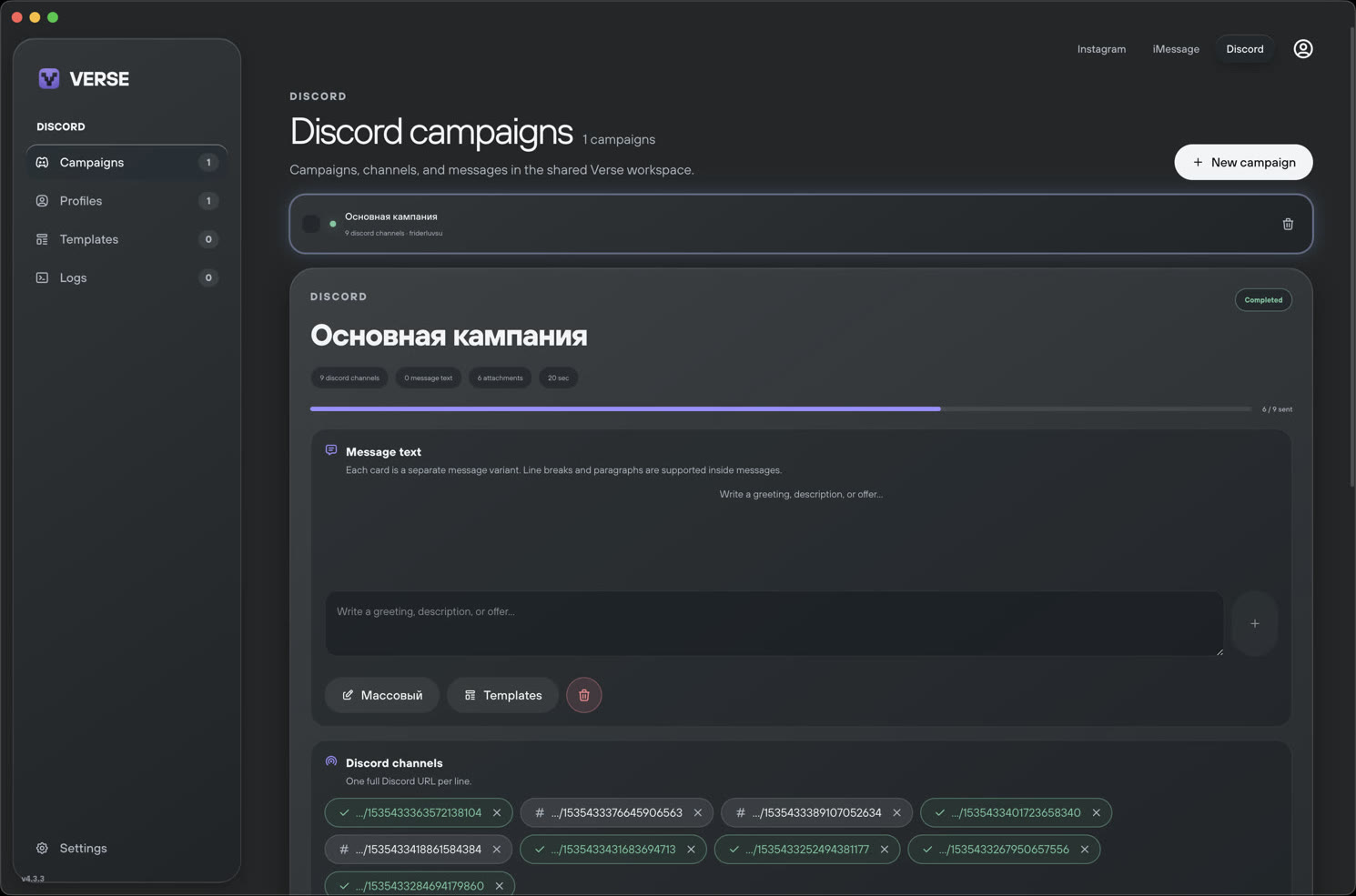Create a campaign with New campaign button

[1243, 163]
